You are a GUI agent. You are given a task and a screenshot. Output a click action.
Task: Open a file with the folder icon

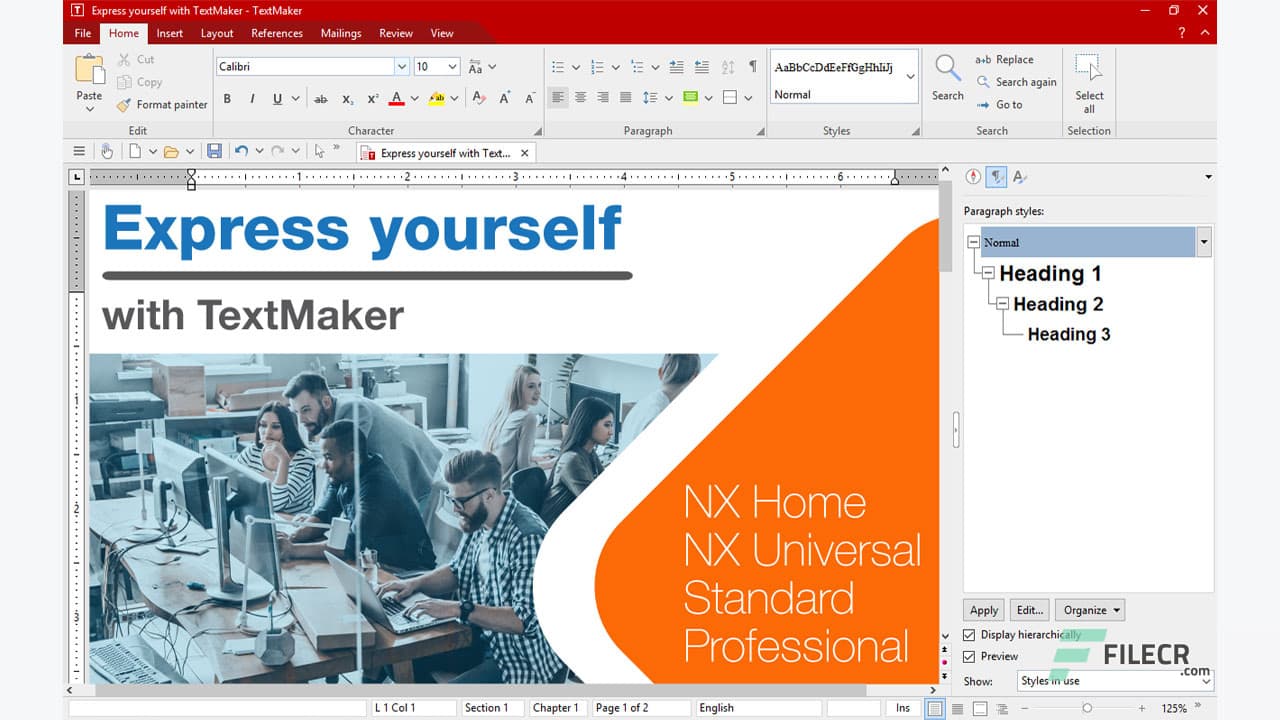(171, 151)
